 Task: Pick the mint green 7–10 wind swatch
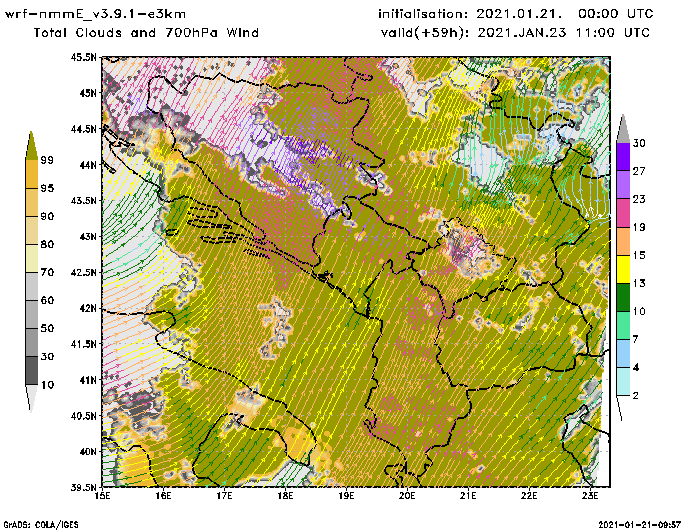623,326
